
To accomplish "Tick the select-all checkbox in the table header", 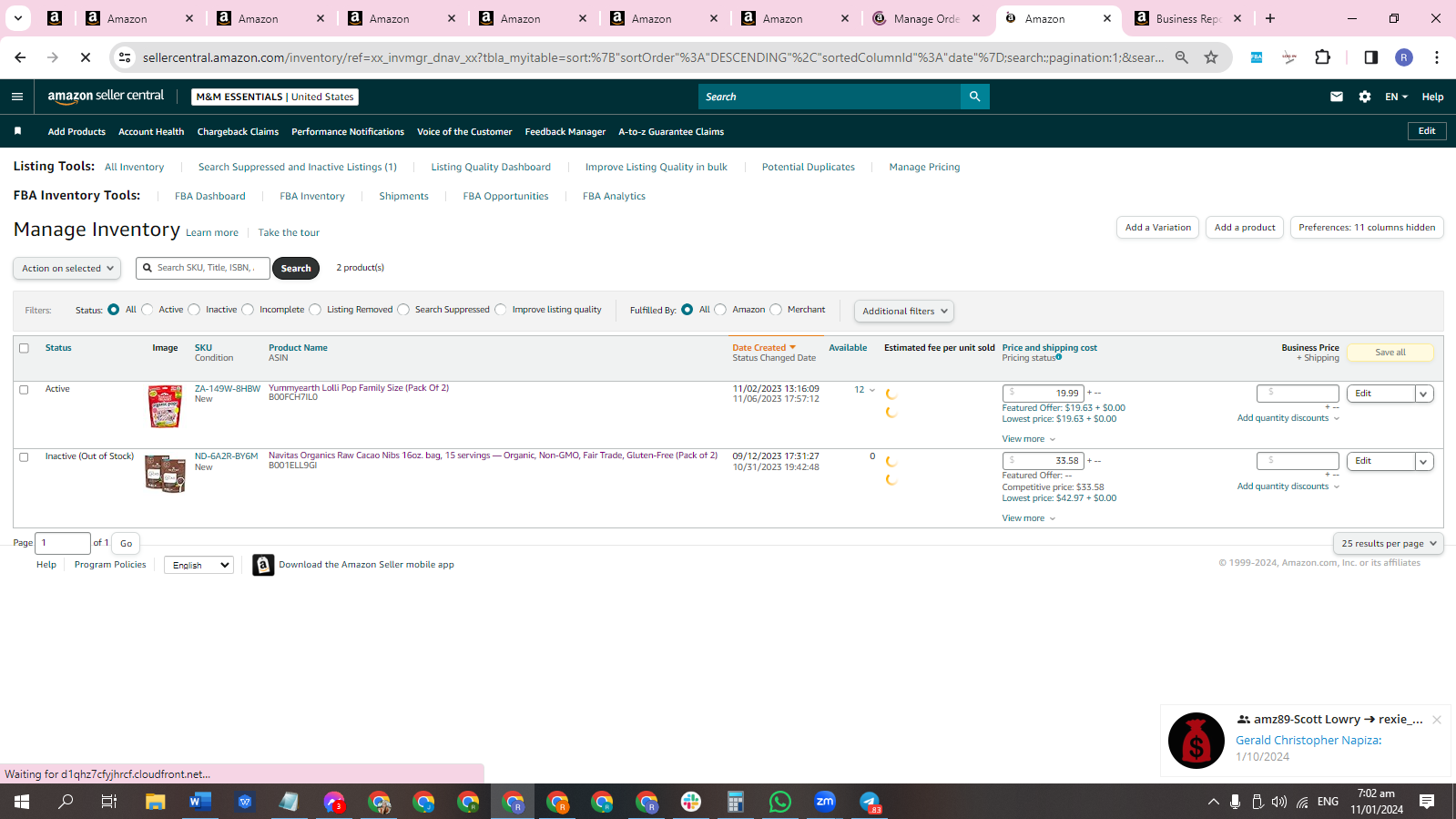I will point(24,348).
